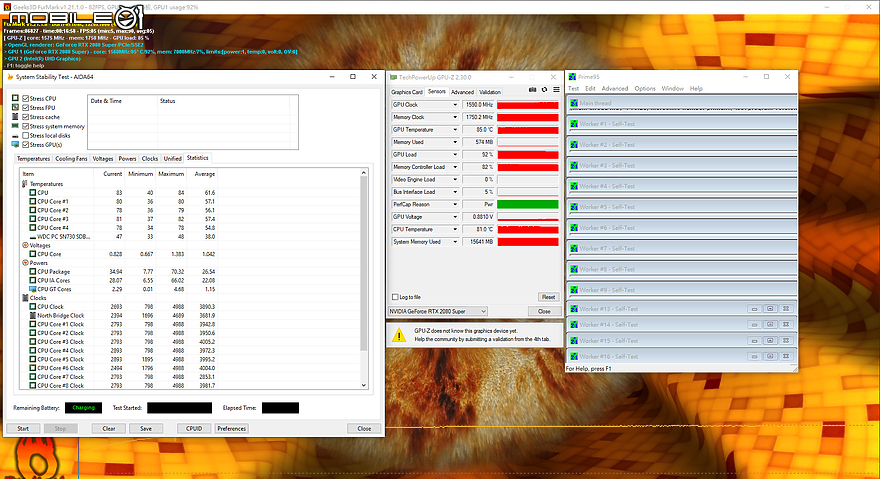Click the Clear button in AIDA64

point(109,428)
